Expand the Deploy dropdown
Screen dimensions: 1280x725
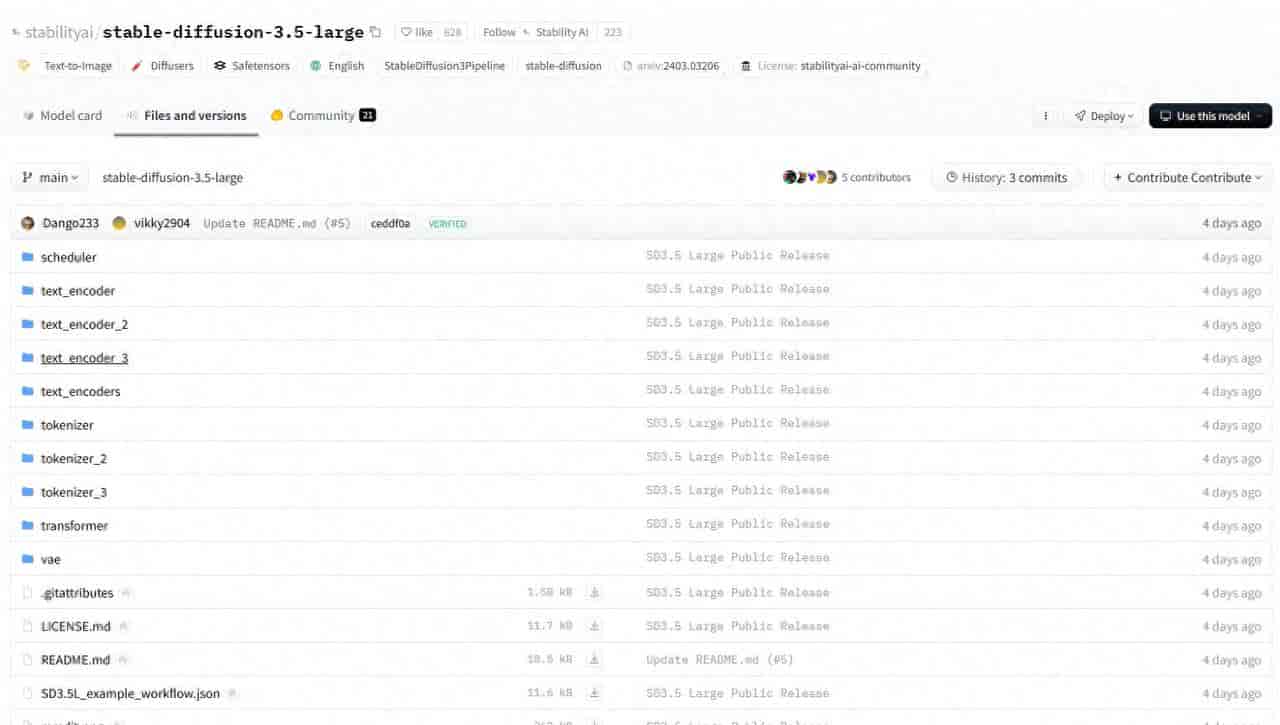(x=1104, y=116)
